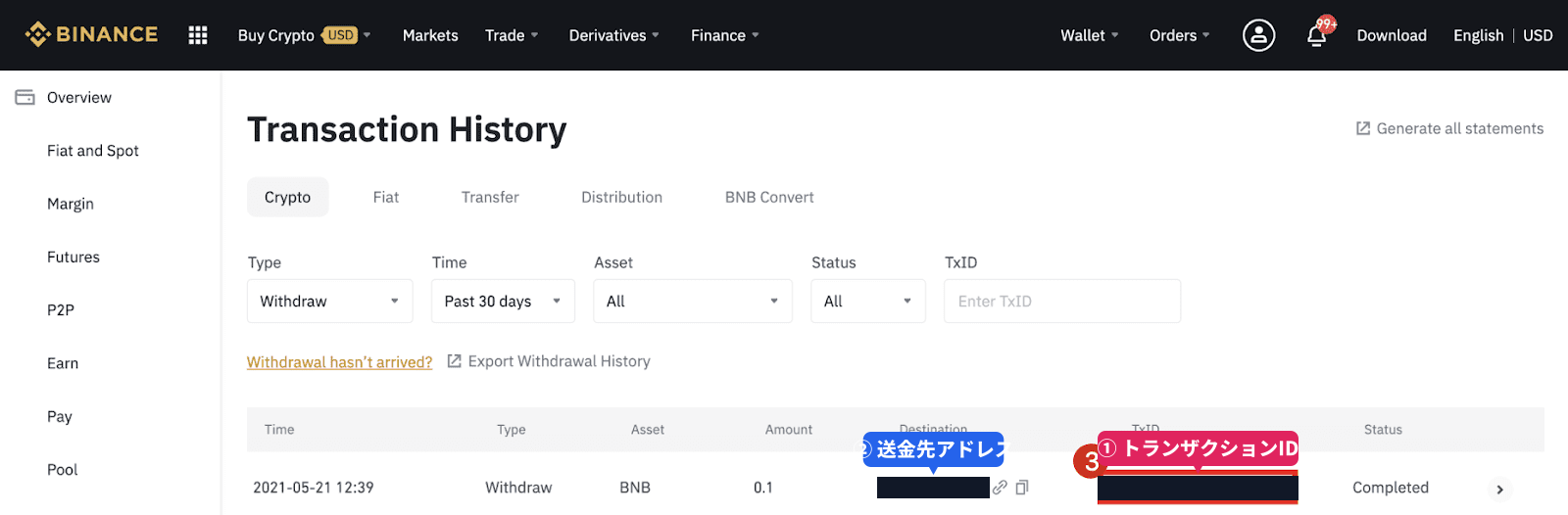Click the Completed status cell
Viewport: 1568px width, 515px height.
pos(1391,488)
